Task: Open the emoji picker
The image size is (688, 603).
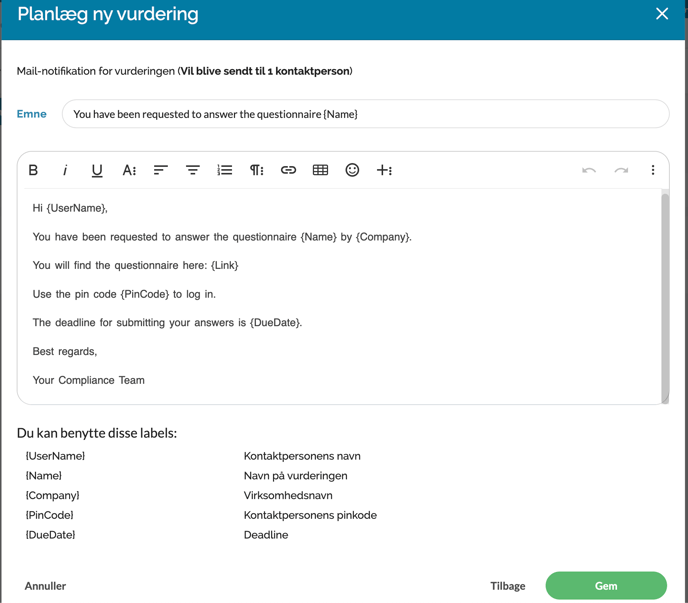Action: (x=352, y=170)
